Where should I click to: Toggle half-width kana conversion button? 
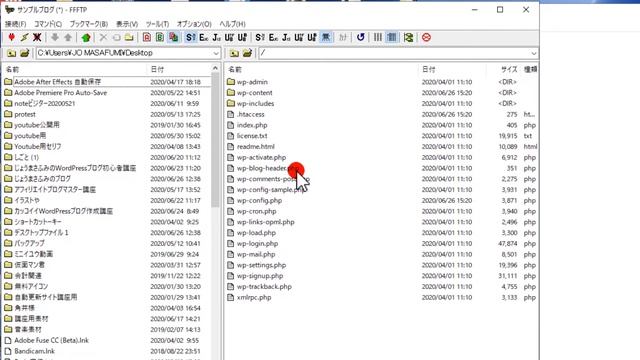[343, 38]
